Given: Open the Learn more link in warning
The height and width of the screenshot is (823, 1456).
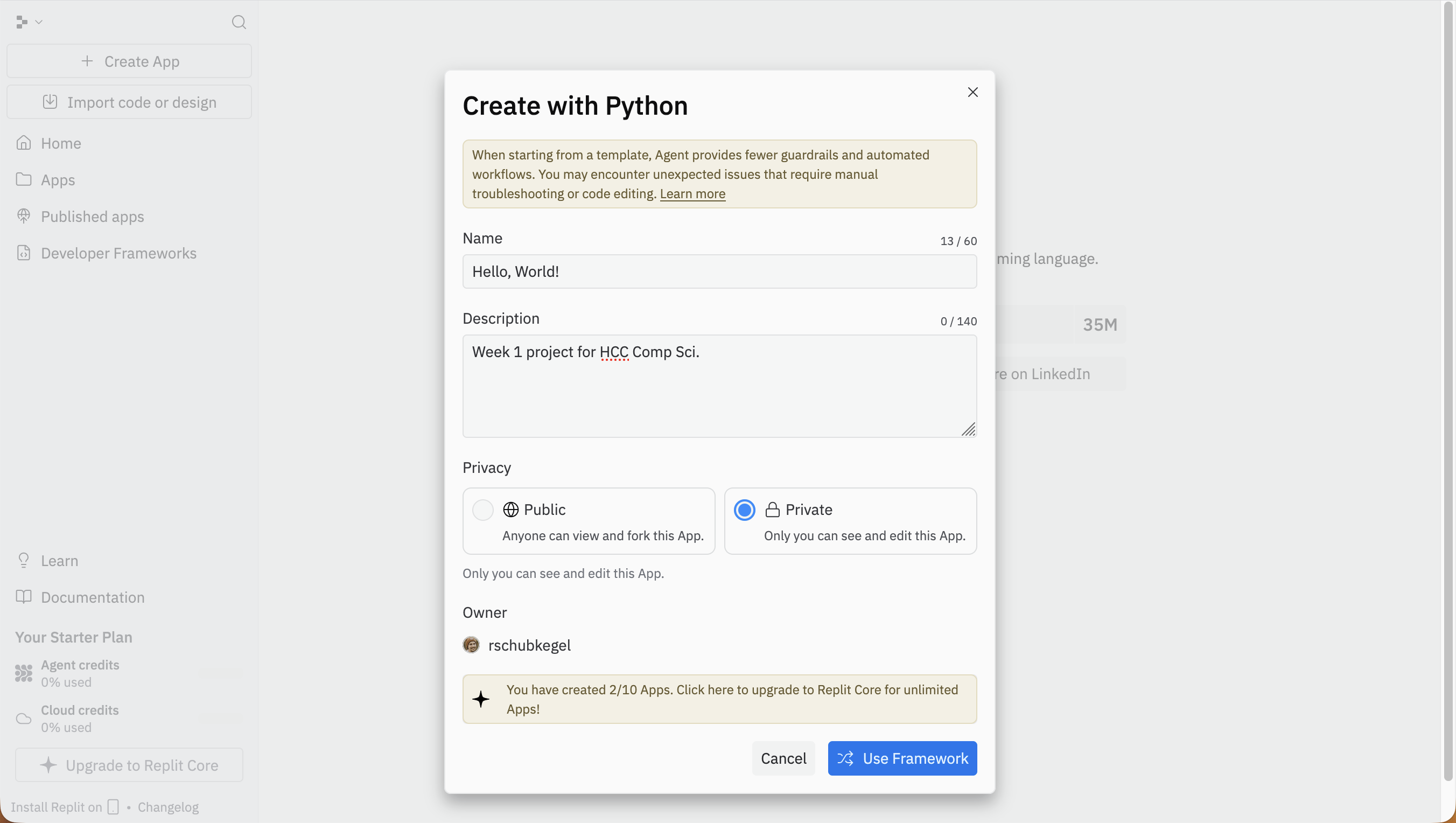Looking at the screenshot, I should click(692, 193).
